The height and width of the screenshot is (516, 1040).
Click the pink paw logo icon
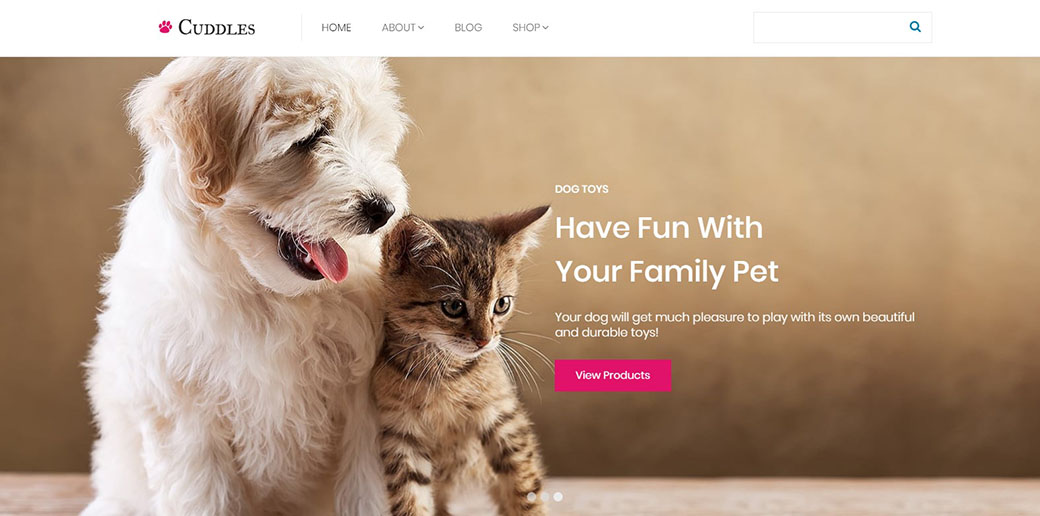tap(165, 27)
